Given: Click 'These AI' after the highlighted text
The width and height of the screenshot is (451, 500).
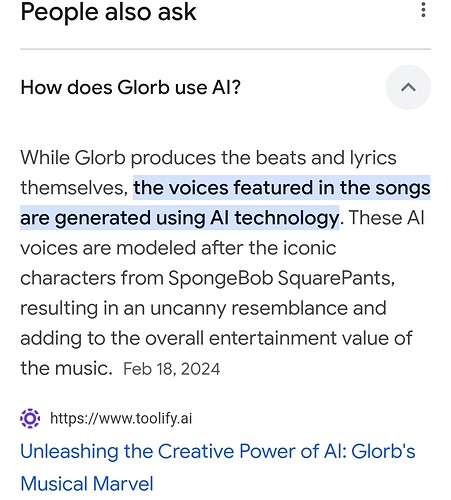Looking at the screenshot, I should 387,218.
